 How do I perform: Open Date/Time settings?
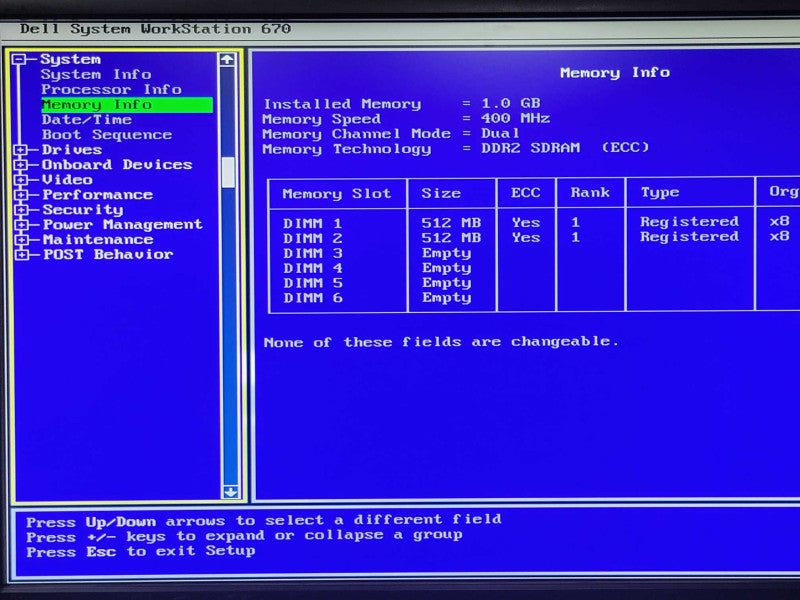point(87,120)
